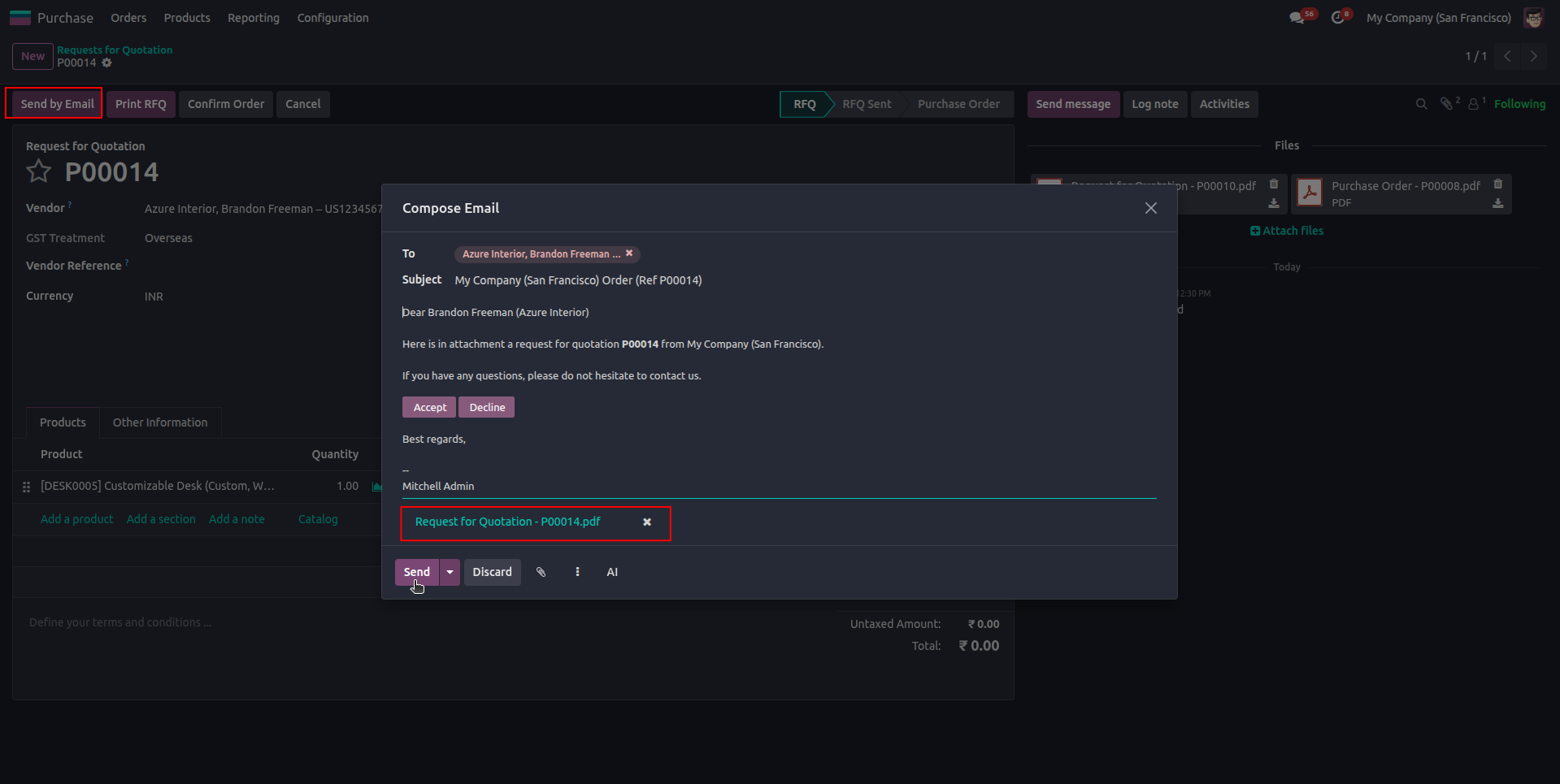The width and height of the screenshot is (1560, 784).
Task: Click the Attach files link
Action: pos(1287,231)
